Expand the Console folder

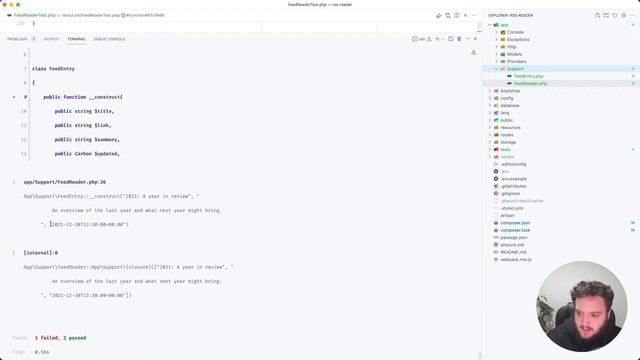497,32
